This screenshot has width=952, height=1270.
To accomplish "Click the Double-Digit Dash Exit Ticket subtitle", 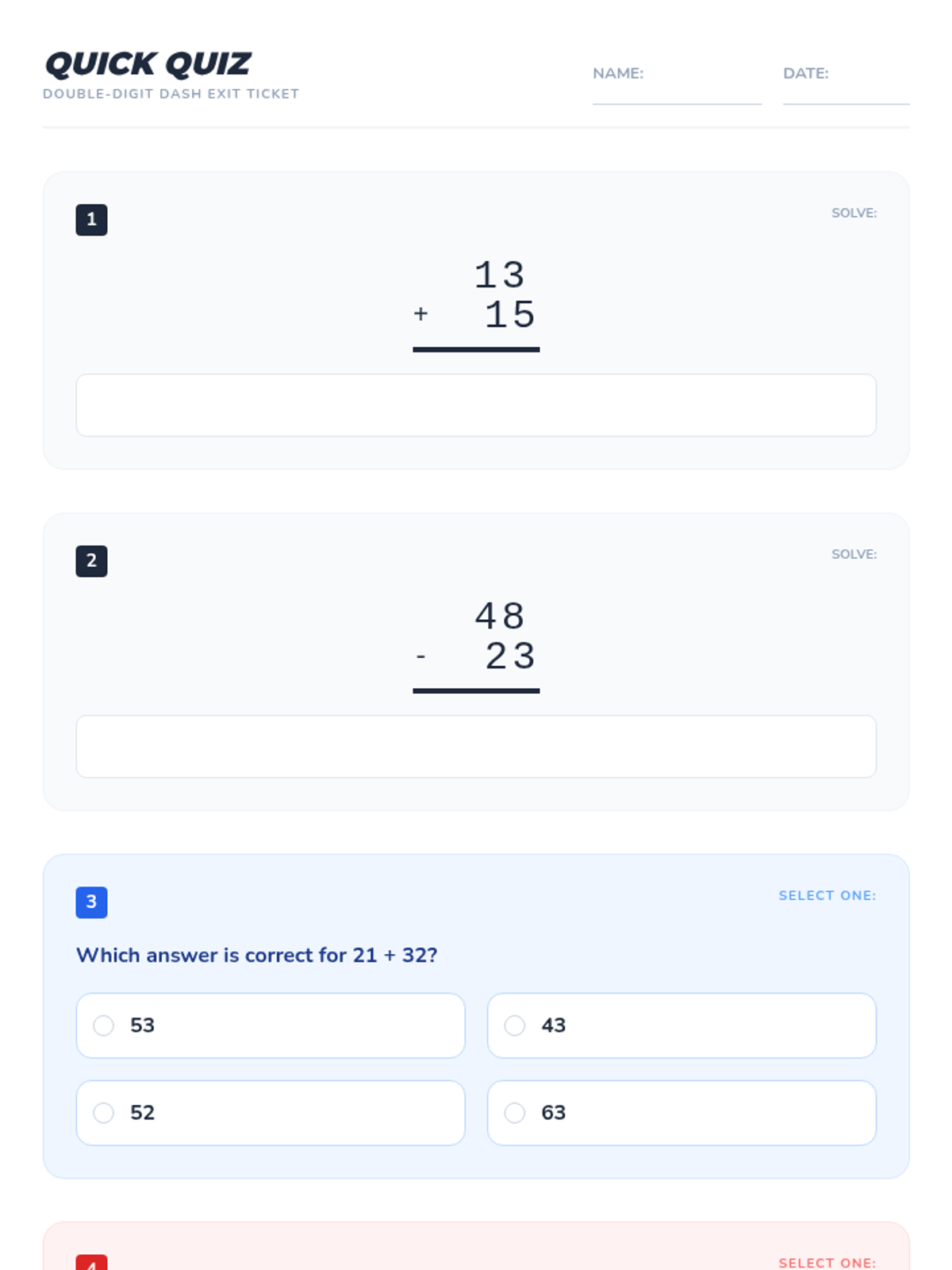I will [171, 94].
